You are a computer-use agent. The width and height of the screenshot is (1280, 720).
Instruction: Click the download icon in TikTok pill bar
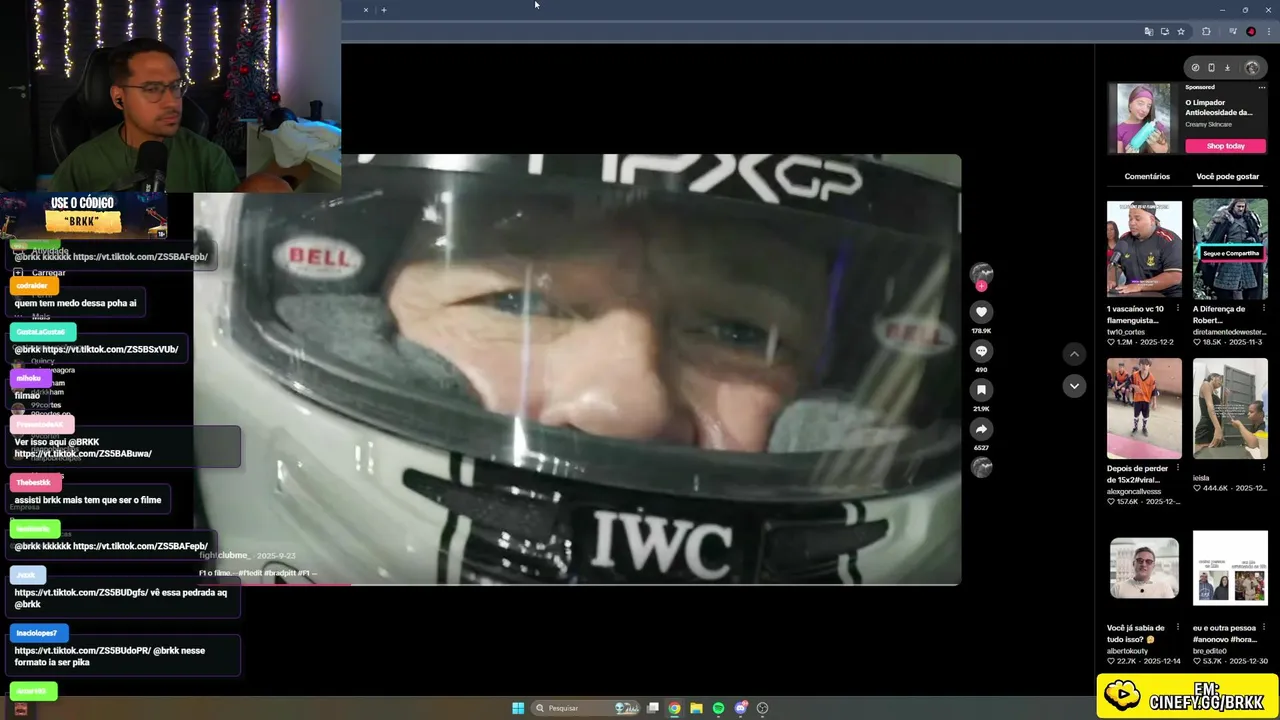pyautogui.click(x=1227, y=68)
